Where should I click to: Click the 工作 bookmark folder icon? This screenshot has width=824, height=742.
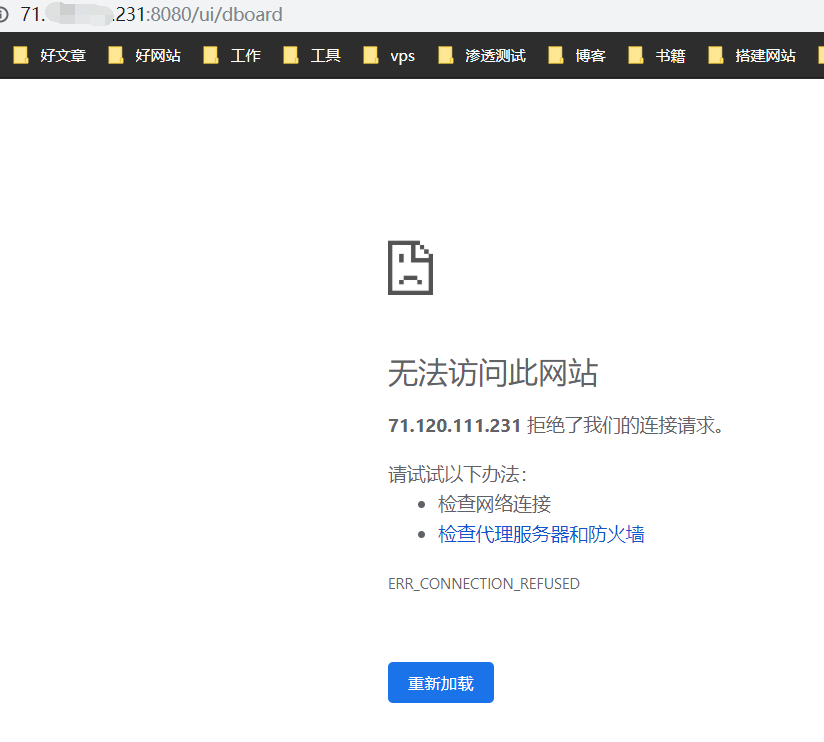click(x=211, y=56)
